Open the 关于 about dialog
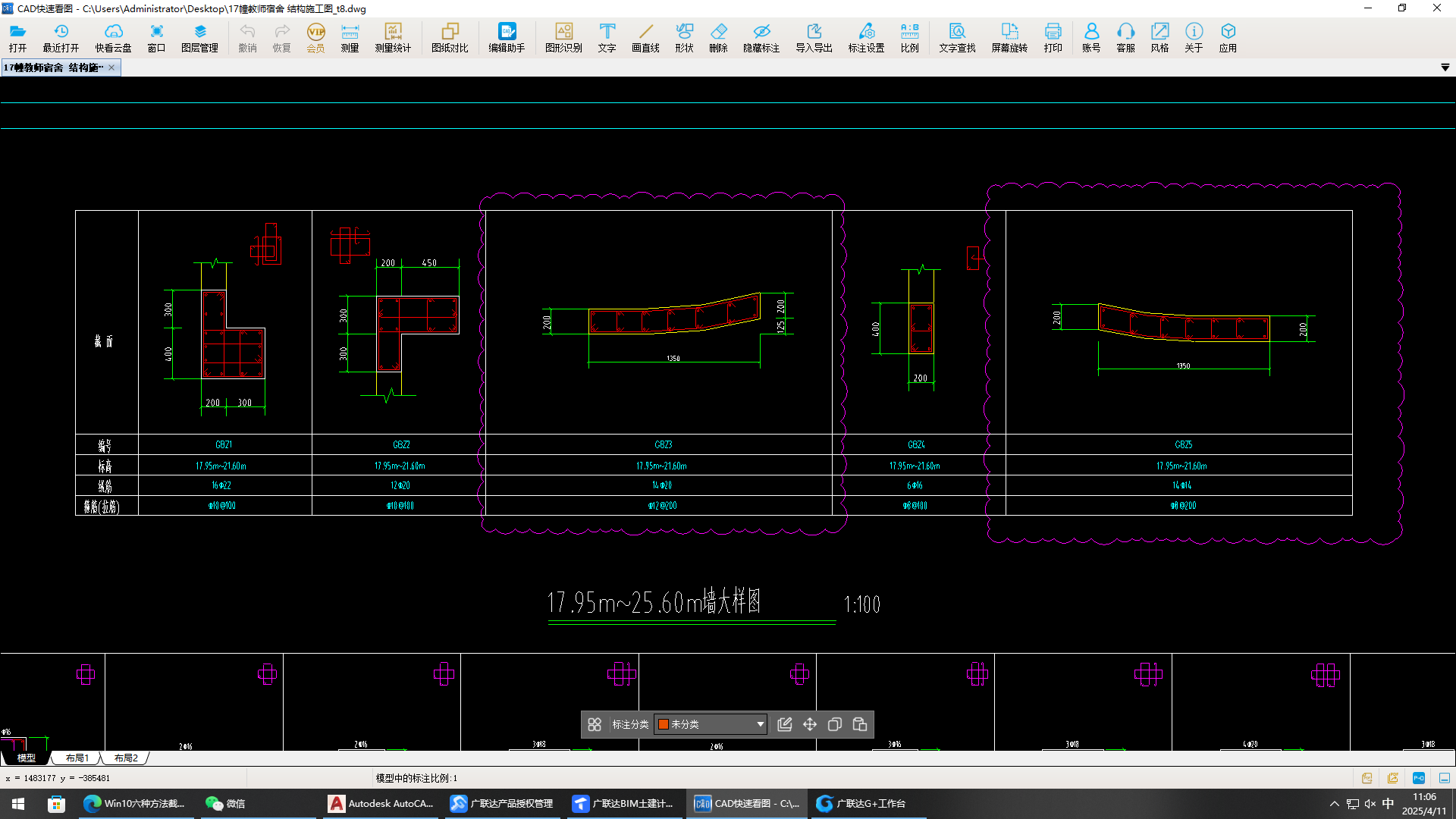This screenshot has width=1456, height=819. (1194, 37)
